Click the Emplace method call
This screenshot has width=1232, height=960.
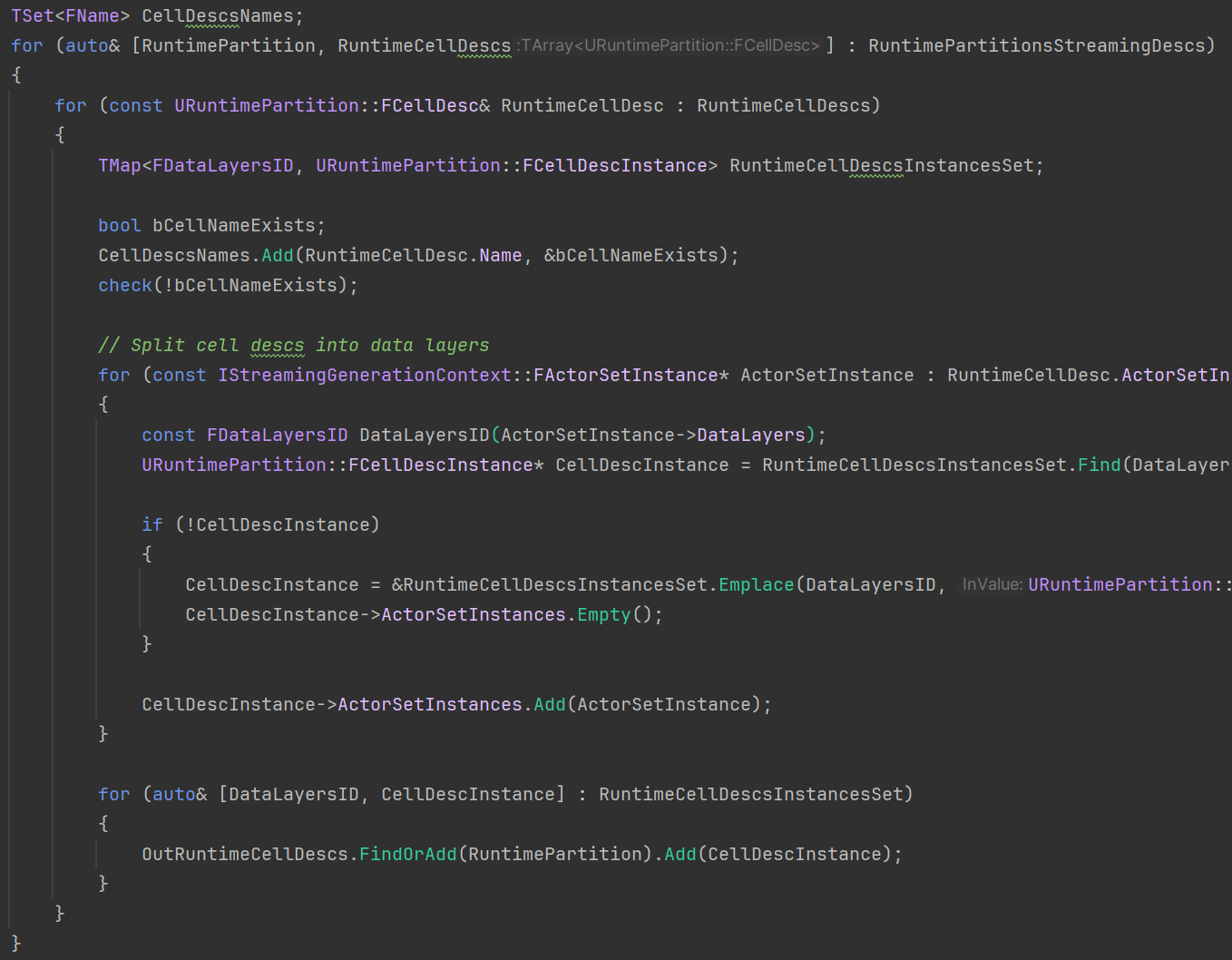tap(757, 584)
